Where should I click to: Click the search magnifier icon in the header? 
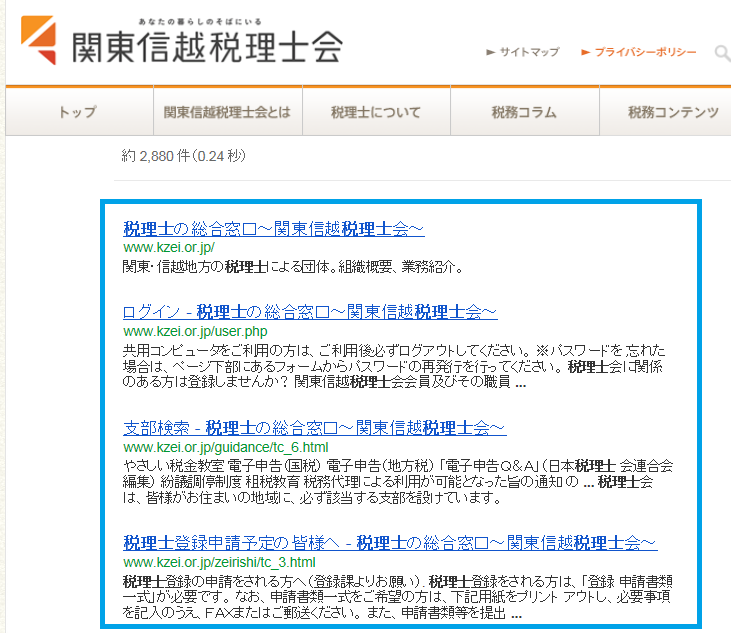[x=723, y=53]
